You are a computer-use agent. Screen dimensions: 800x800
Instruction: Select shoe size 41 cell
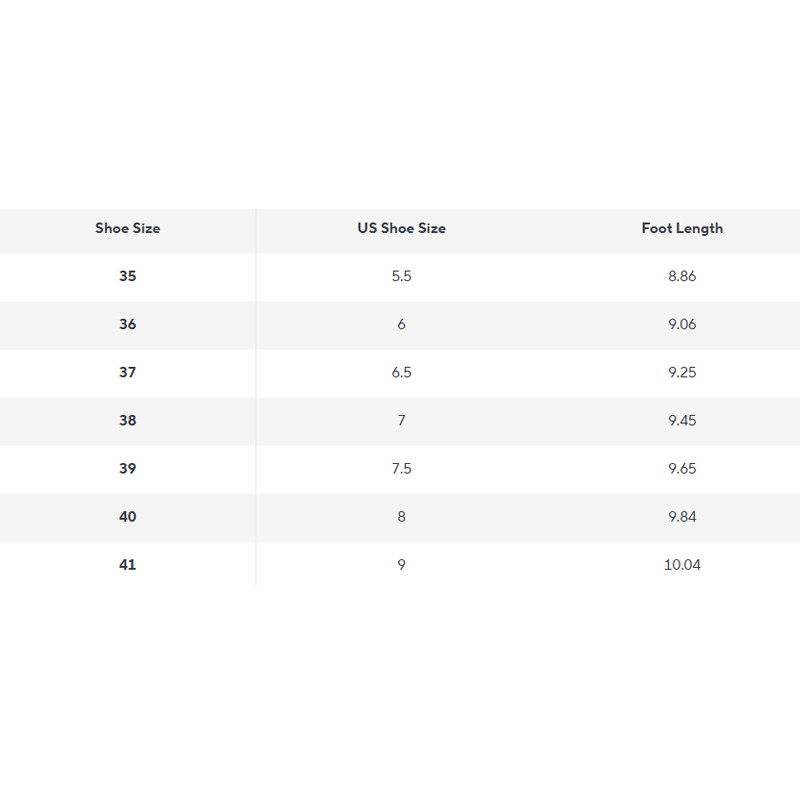click(x=127, y=564)
